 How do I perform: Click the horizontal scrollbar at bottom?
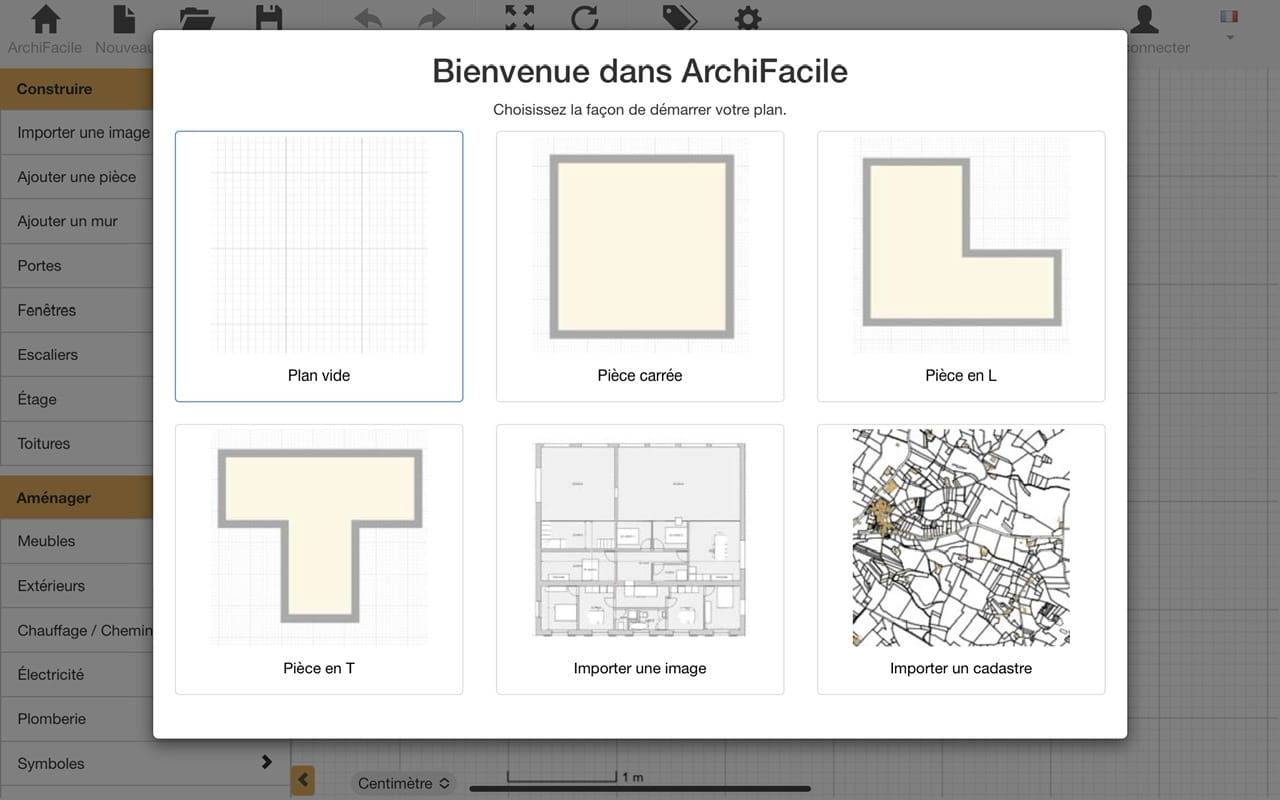pos(640,789)
